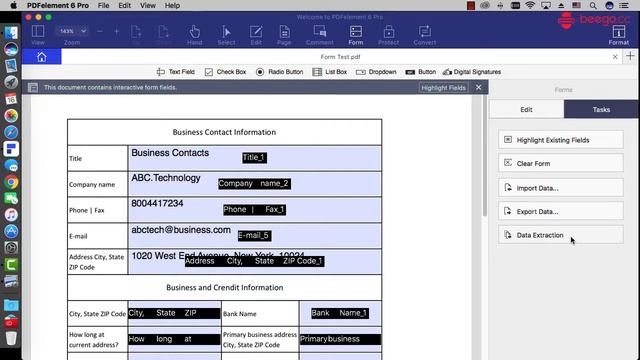The image size is (640, 360).
Task: Open the View panel toolbar icon
Action: pos(38,35)
